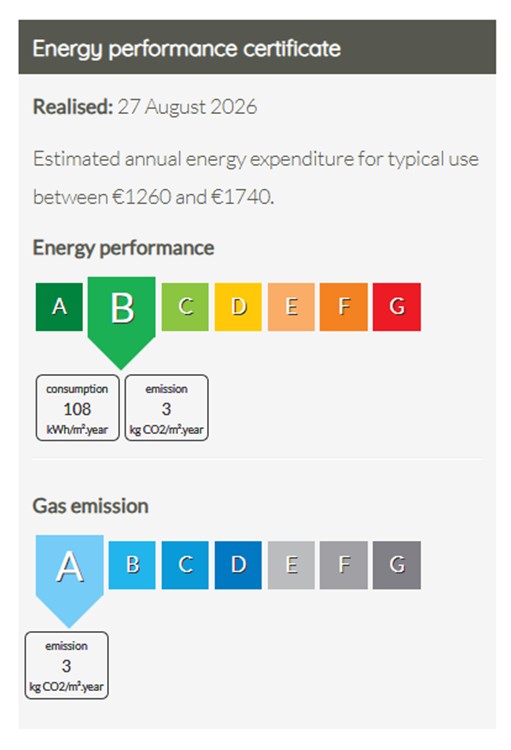511x750 pixels.
Task: Select the blue C gas emission square
Action: pyautogui.click(x=185, y=565)
